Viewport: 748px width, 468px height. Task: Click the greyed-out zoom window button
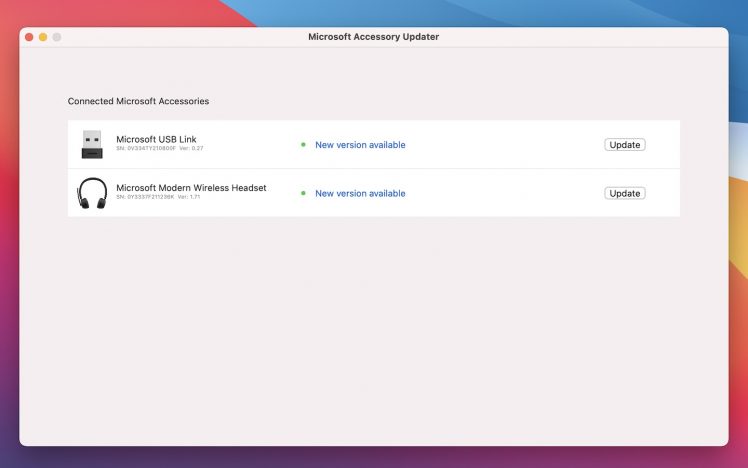click(57, 37)
